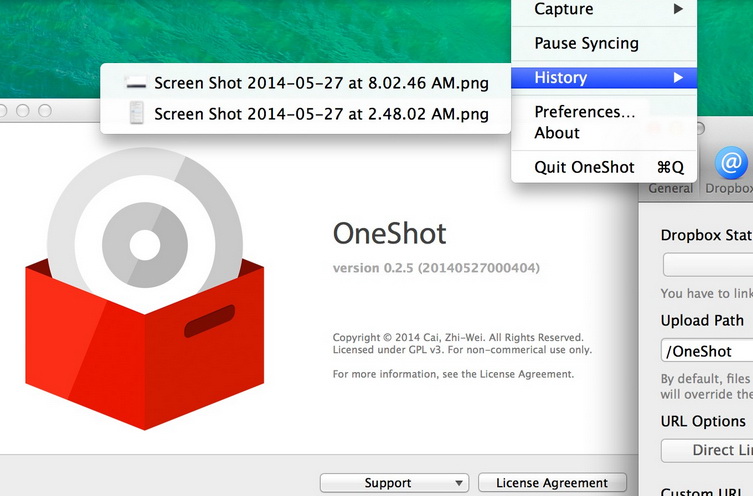Open the Capture submenu
This screenshot has width=753, height=496.
coord(604,9)
